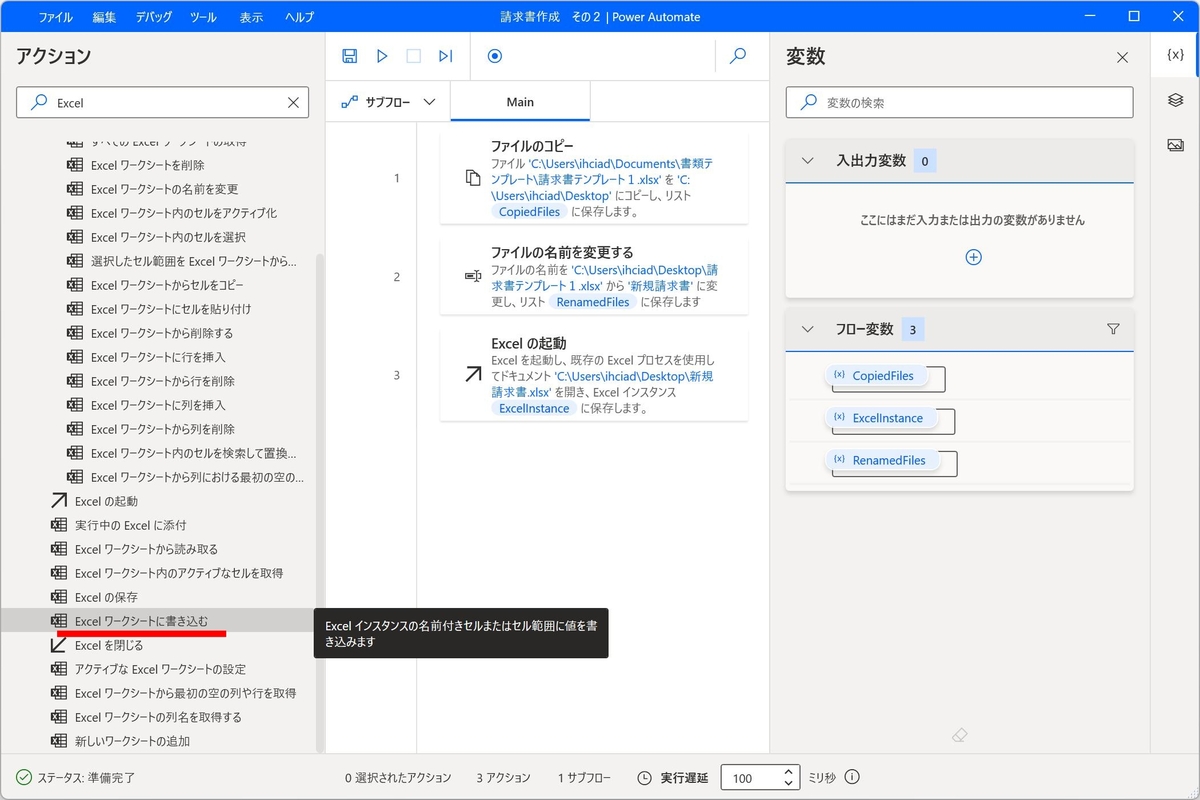The image size is (1200, 800).
Task: Switch to the Main subflow tab
Action: [520, 102]
